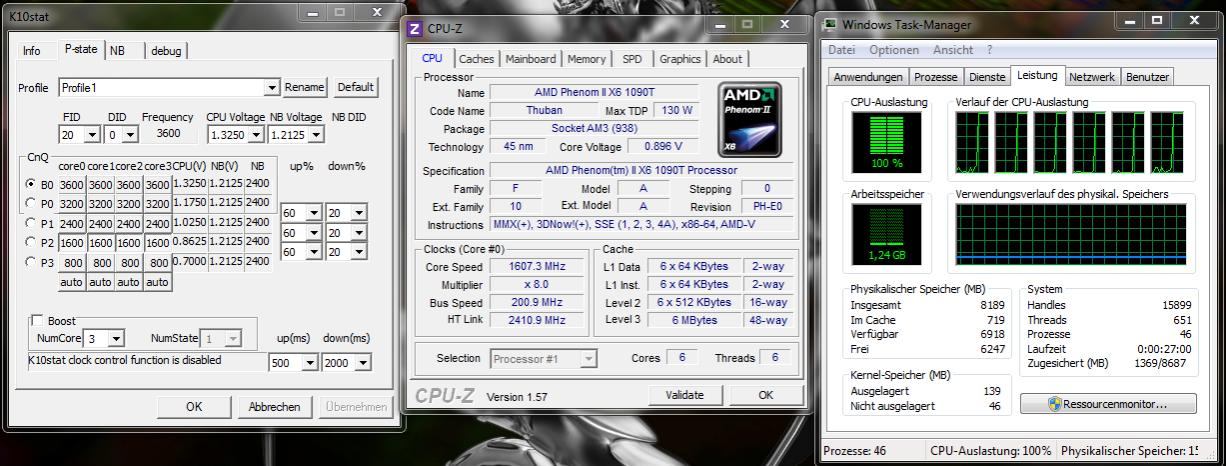Switch to Netzwerk tab in Task-Manager
Image resolution: width=1226 pixels, height=466 pixels.
(1092, 77)
